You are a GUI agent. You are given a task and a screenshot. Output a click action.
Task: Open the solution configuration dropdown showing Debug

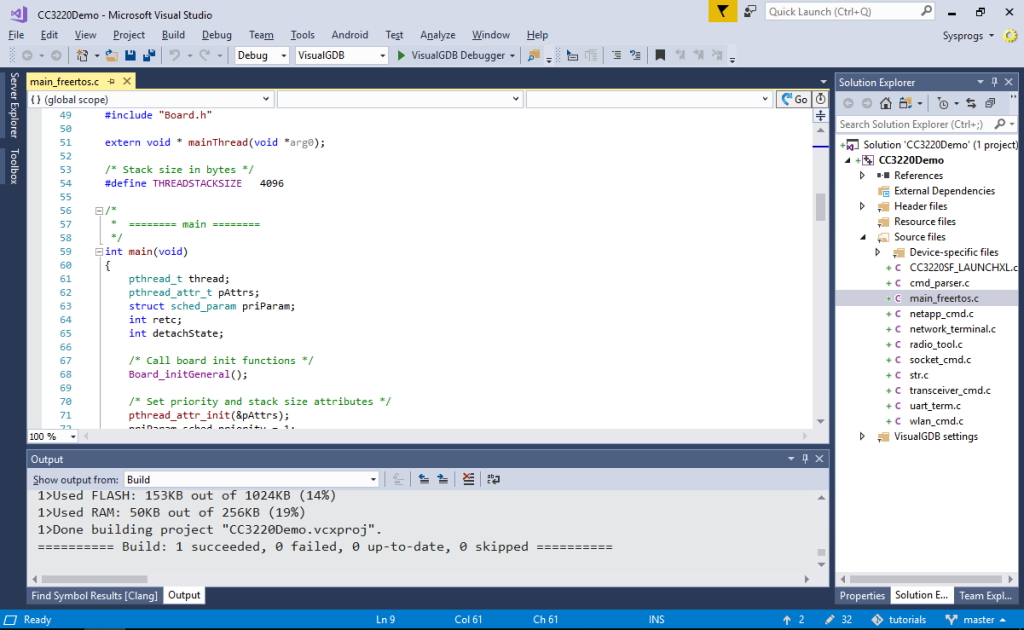[x=283, y=55]
